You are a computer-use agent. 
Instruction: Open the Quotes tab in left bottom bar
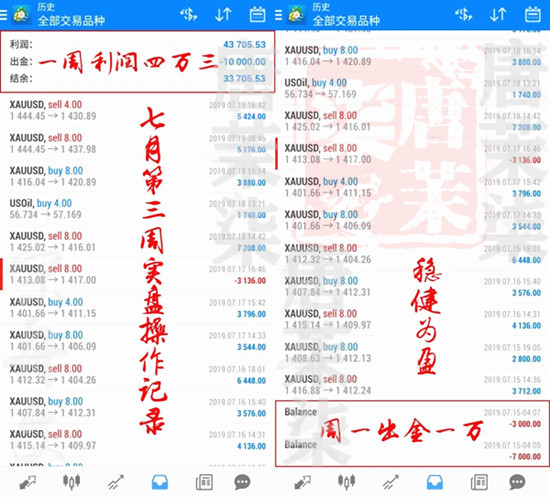tap(27, 482)
